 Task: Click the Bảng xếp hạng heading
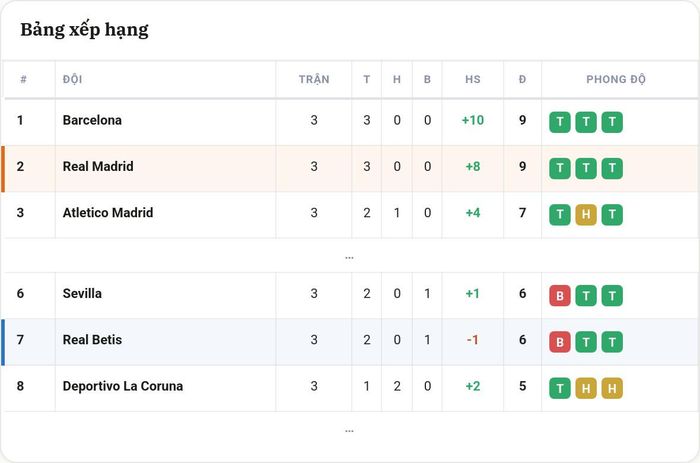(84, 30)
